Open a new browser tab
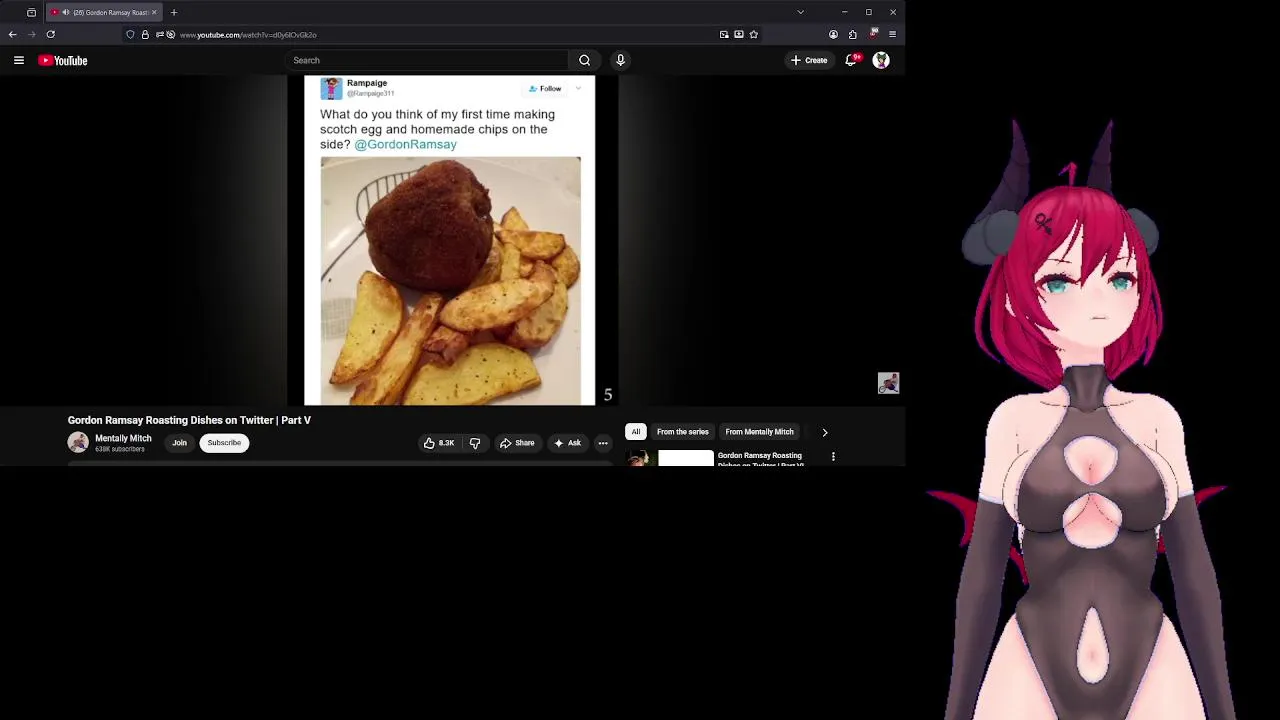The width and height of the screenshot is (1280, 720). click(174, 12)
